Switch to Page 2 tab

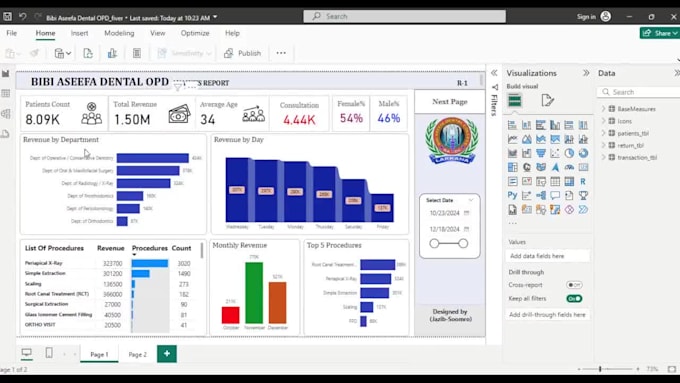(x=137, y=354)
